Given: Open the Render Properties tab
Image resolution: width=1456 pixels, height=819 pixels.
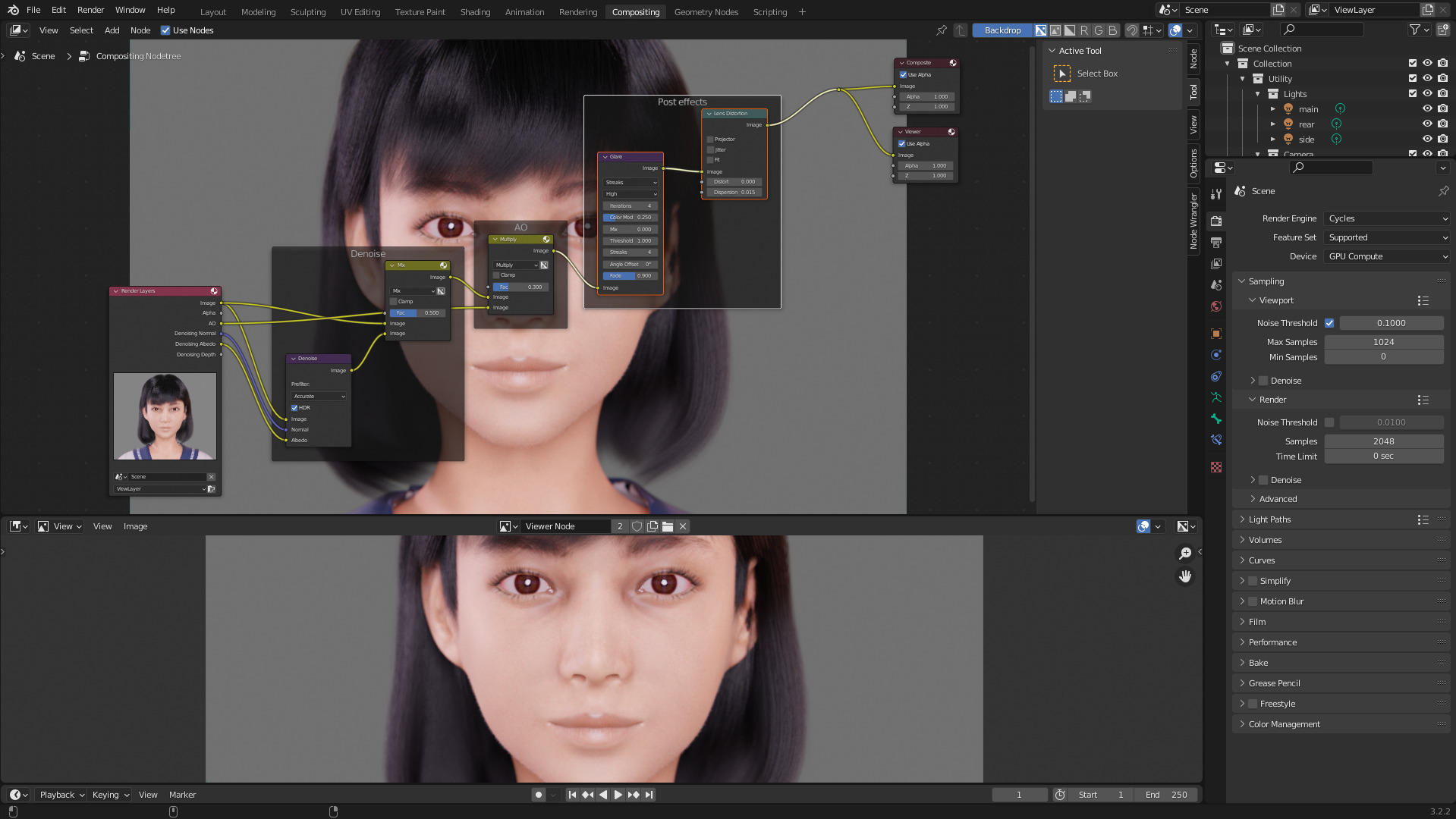Looking at the screenshot, I should (1216, 221).
